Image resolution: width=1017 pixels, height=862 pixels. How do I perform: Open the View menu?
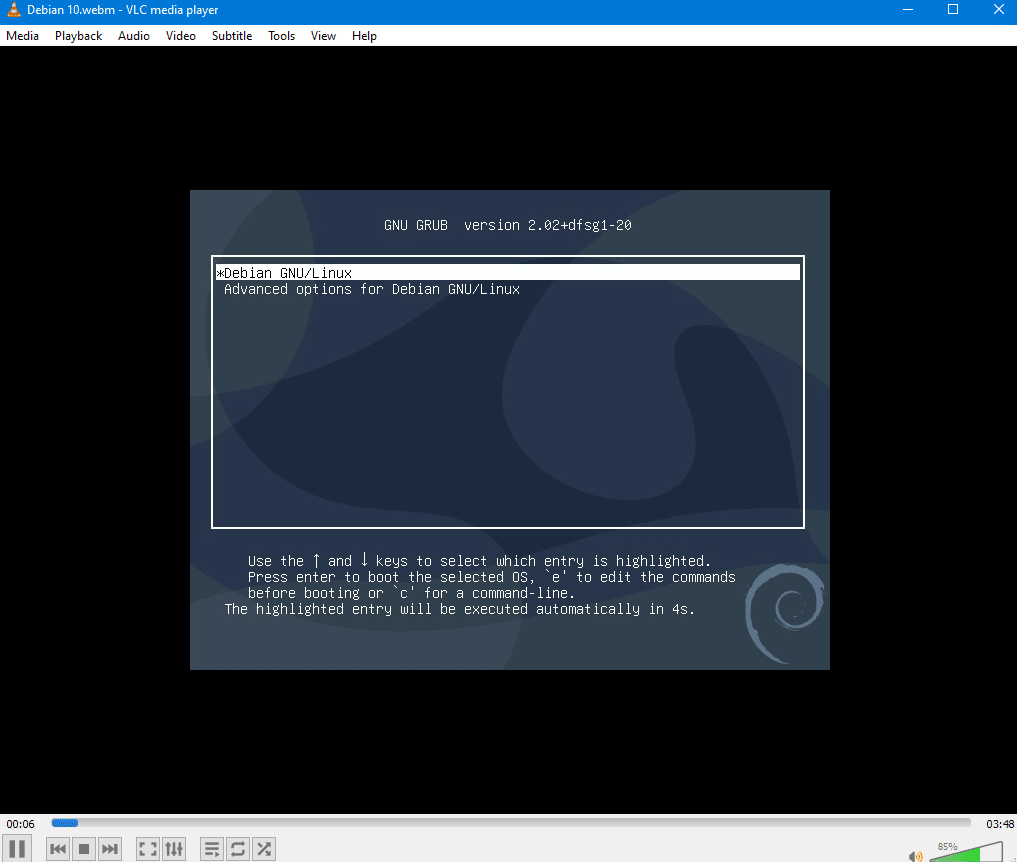(323, 36)
